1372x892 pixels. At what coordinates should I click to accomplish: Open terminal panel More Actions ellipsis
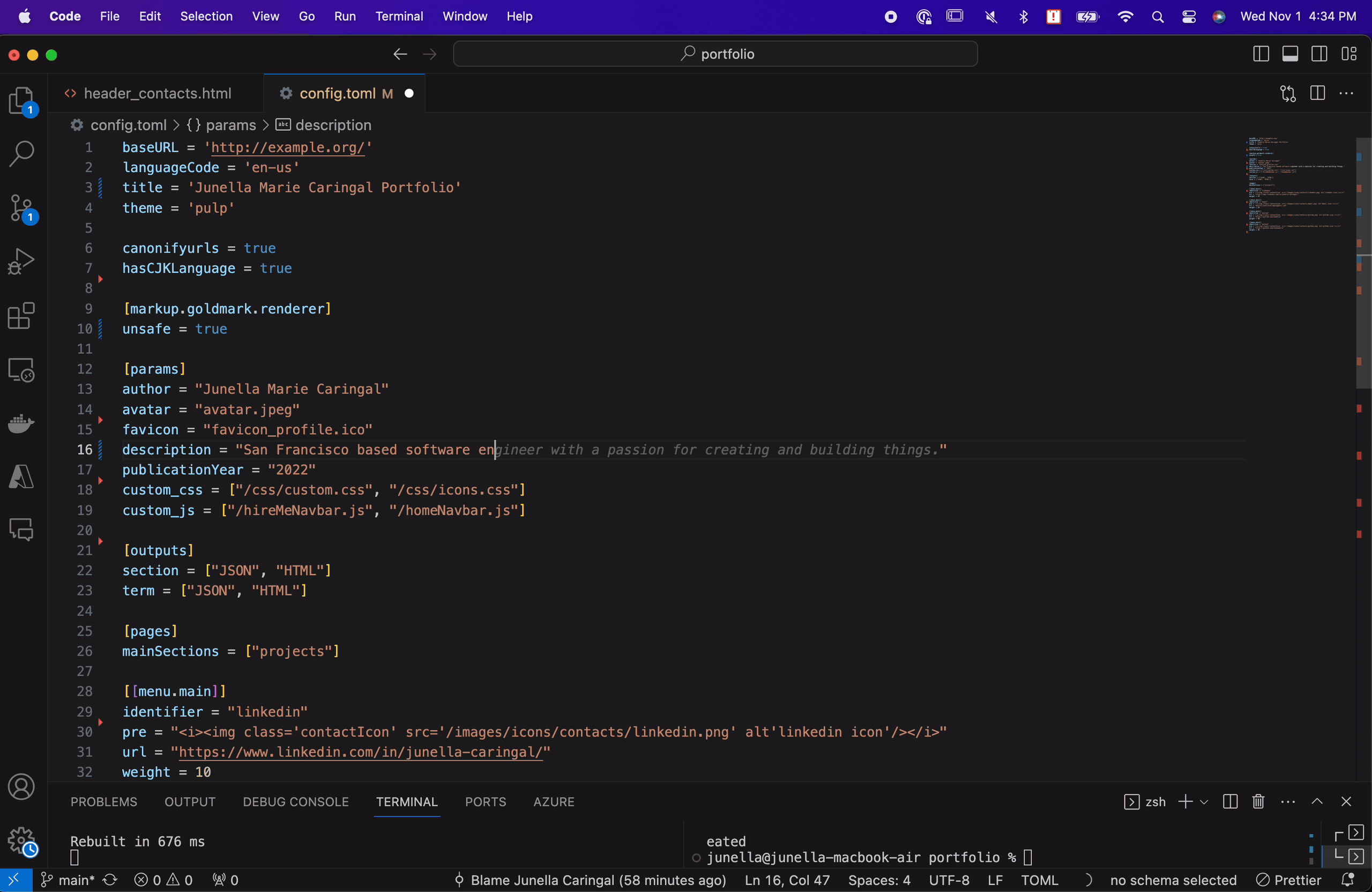coord(1288,801)
